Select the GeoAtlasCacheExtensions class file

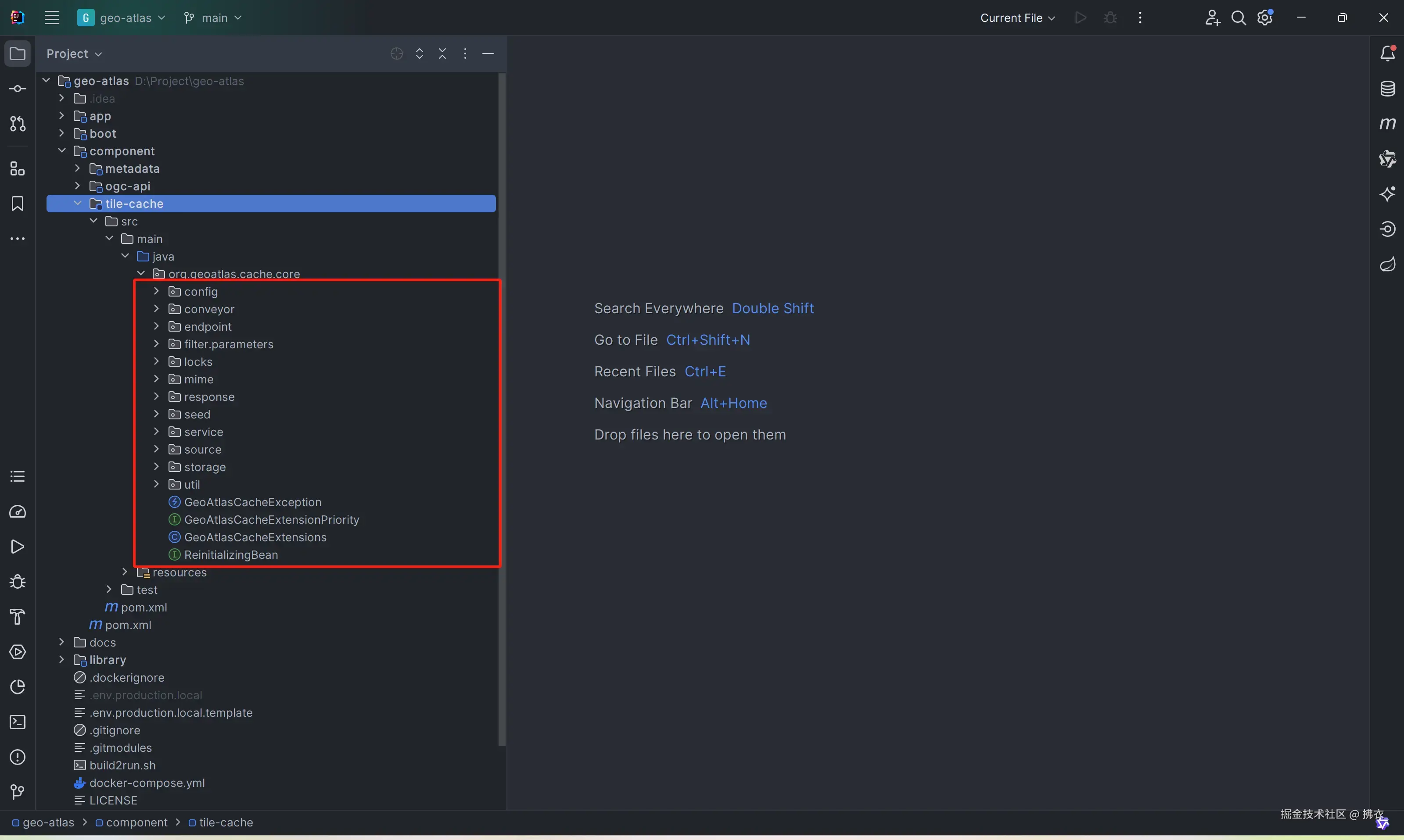pos(255,537)
